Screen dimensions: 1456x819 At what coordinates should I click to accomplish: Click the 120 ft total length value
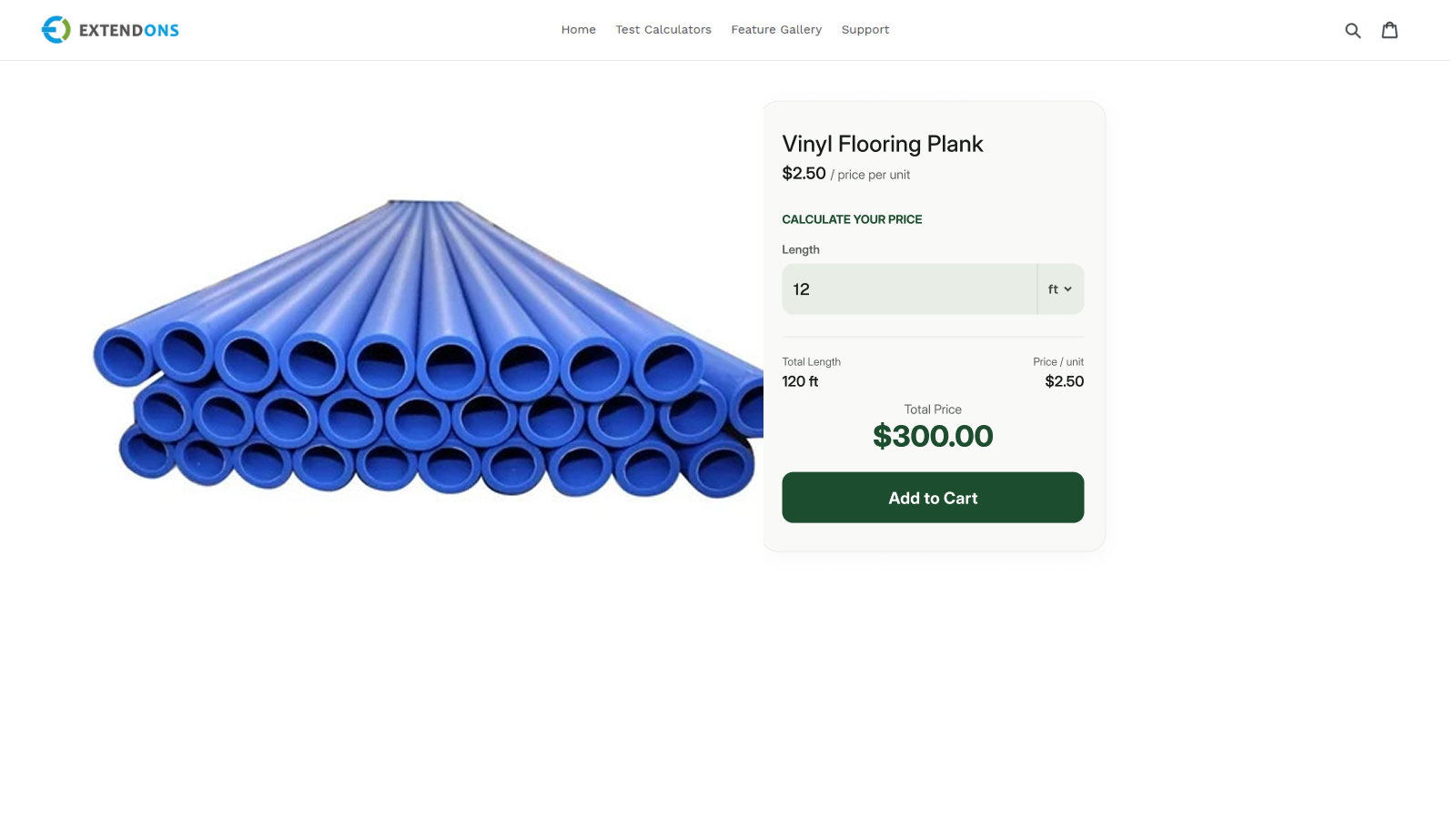click(x=800, y=381)
